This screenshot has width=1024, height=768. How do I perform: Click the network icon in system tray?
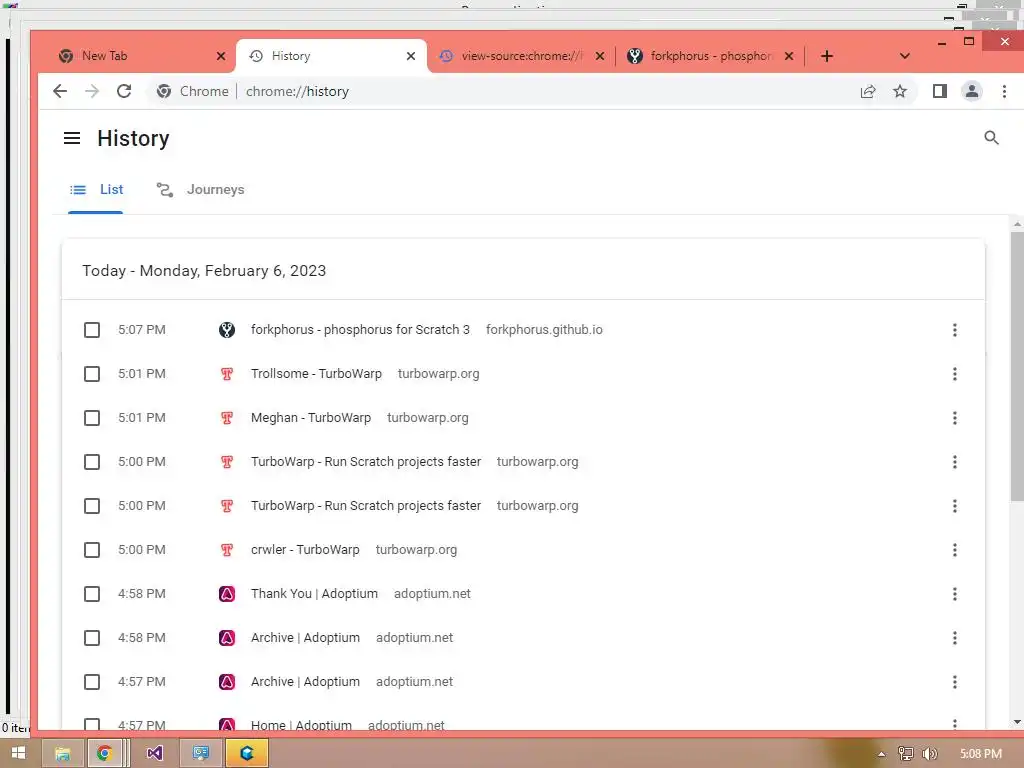click(x=905, y=754)
